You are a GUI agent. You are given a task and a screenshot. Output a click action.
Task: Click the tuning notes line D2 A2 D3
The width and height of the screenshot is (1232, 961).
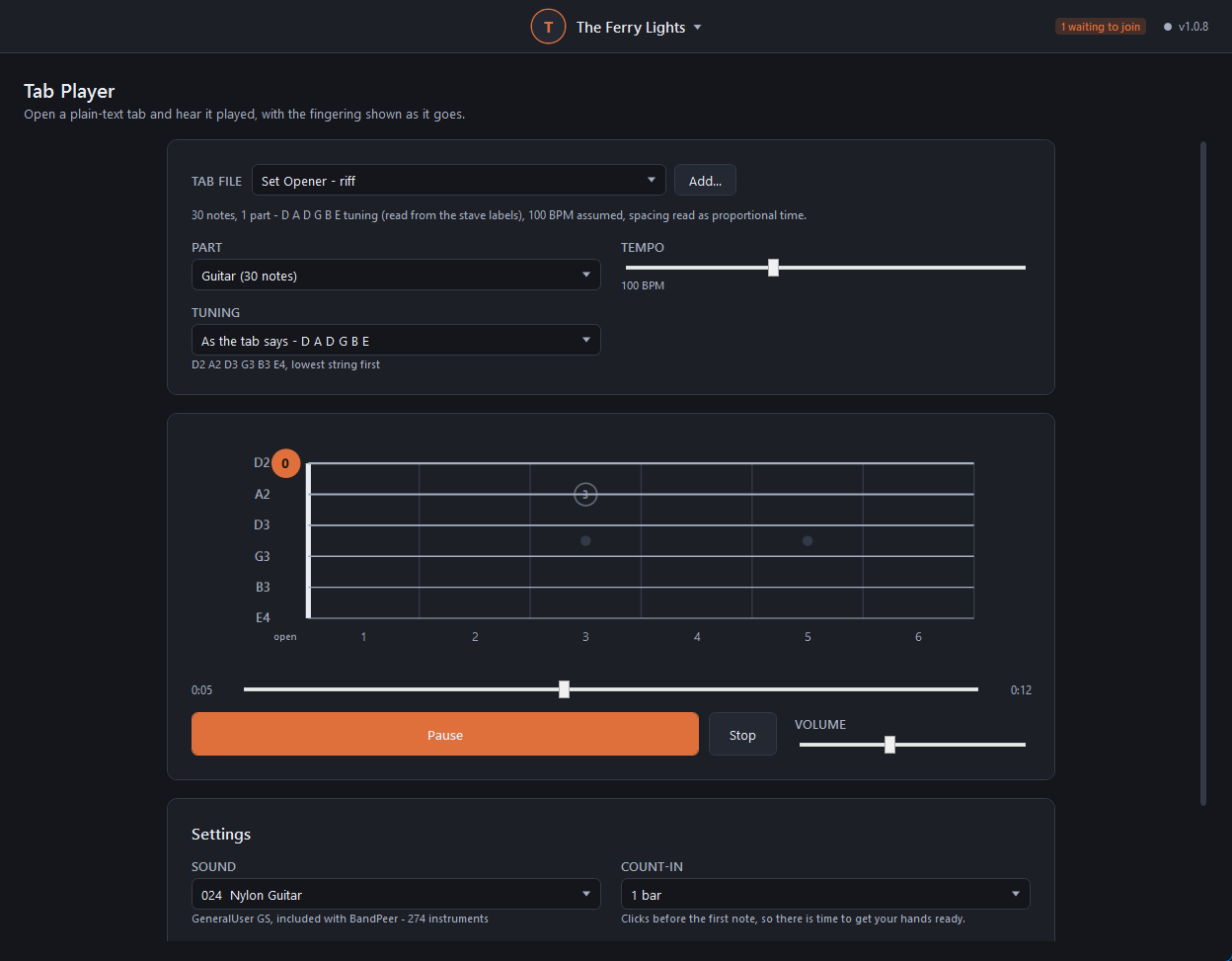(x=285, y=364)
